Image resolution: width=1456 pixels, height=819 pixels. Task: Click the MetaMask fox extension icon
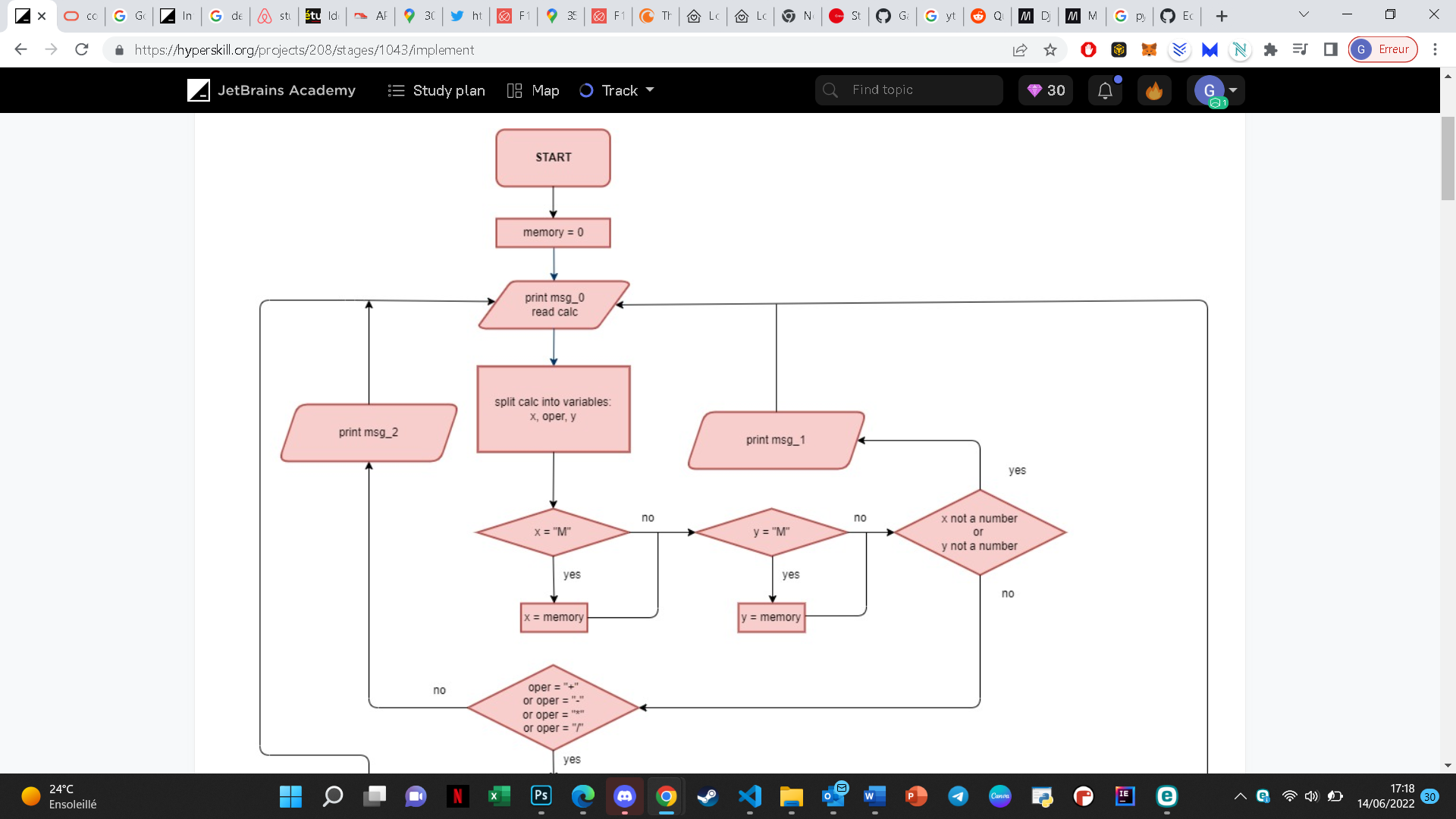coord(1149,49)
